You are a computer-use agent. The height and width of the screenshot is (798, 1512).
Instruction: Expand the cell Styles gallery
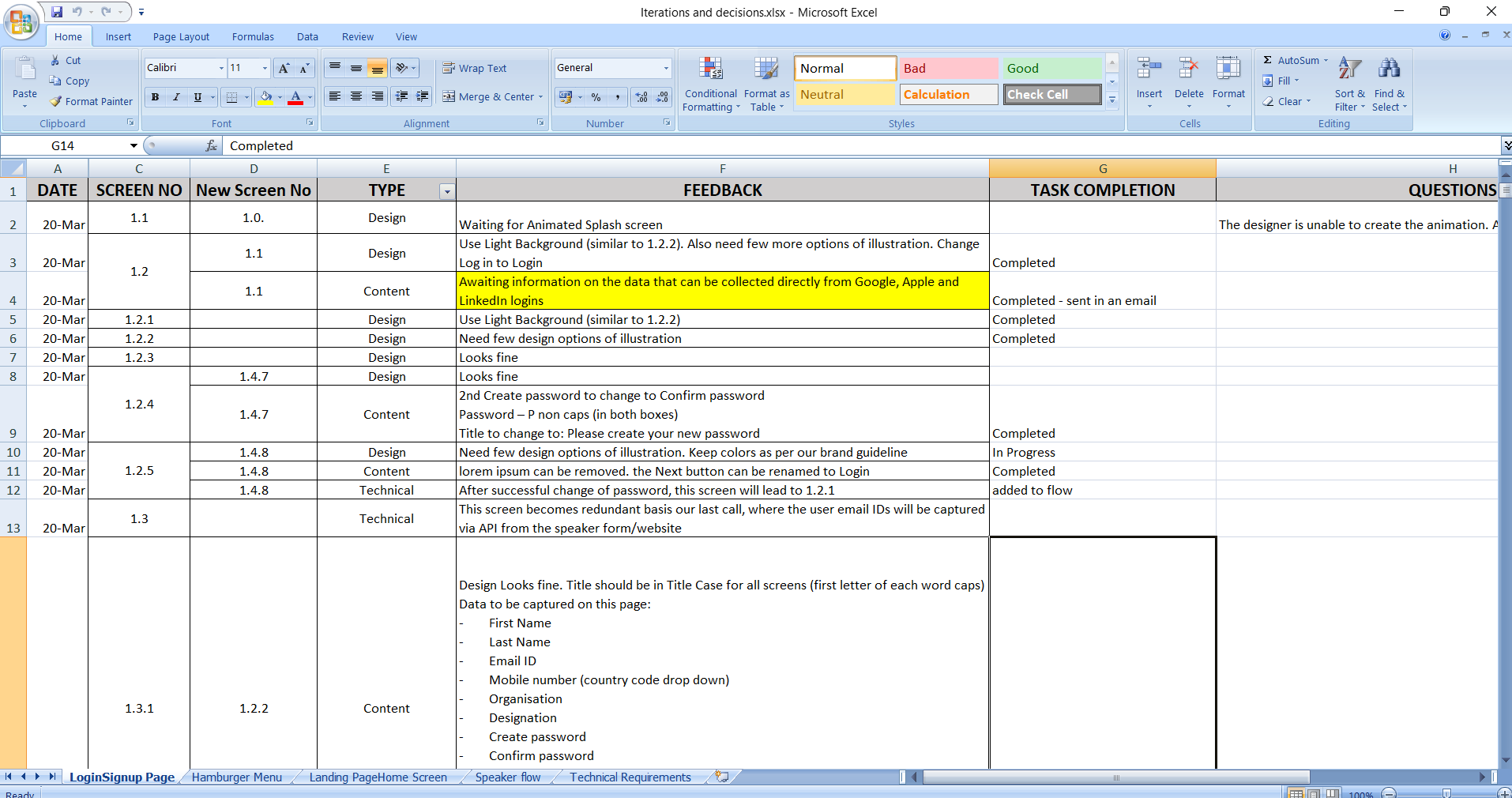[1112, 100]
